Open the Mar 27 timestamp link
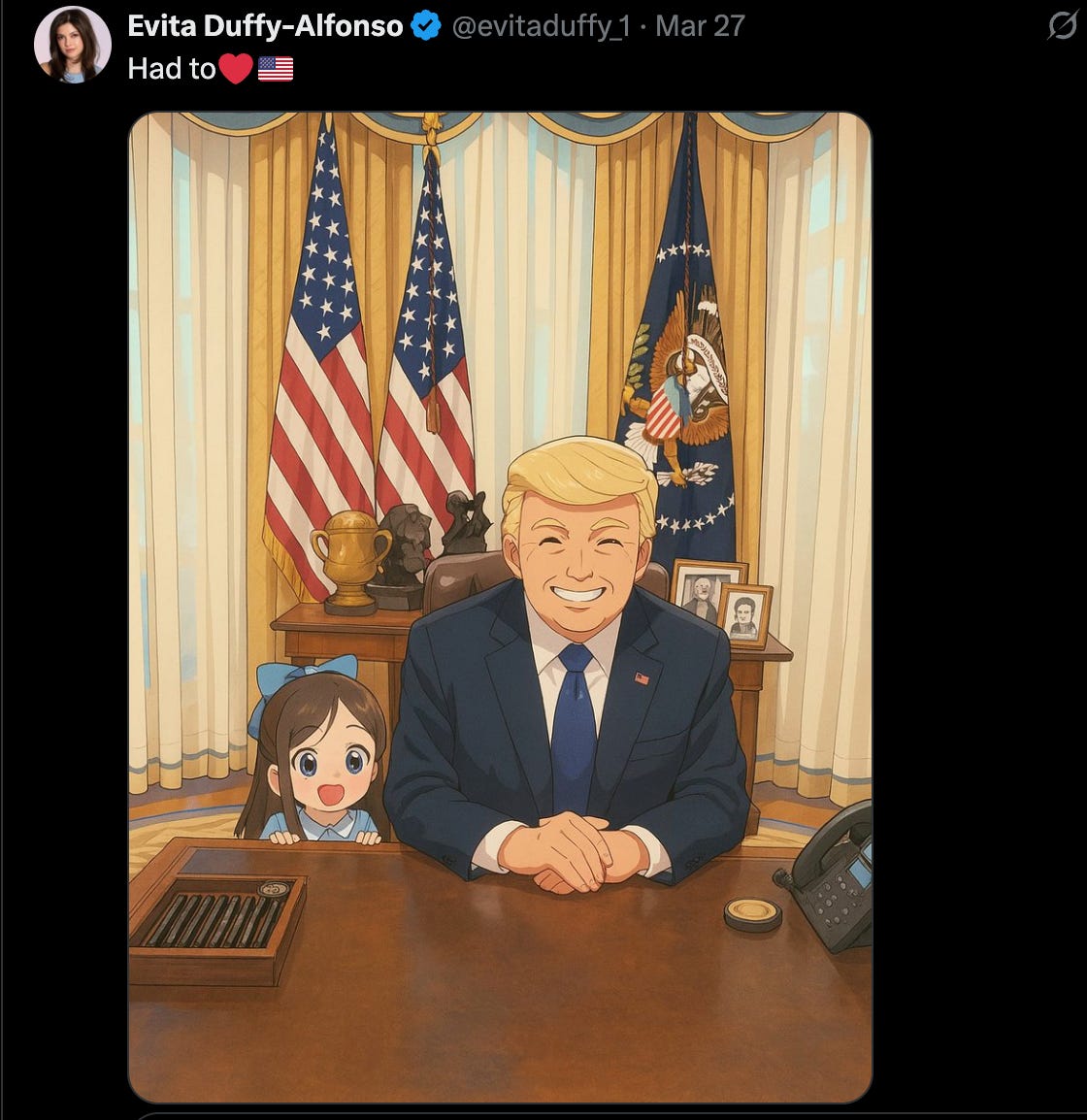 click(x=700, y=26)
